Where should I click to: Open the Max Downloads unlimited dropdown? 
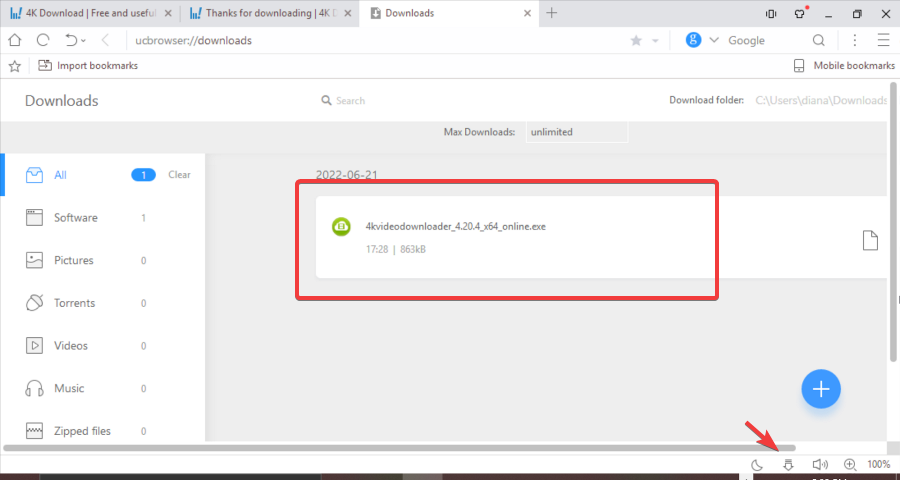point(577,132)
